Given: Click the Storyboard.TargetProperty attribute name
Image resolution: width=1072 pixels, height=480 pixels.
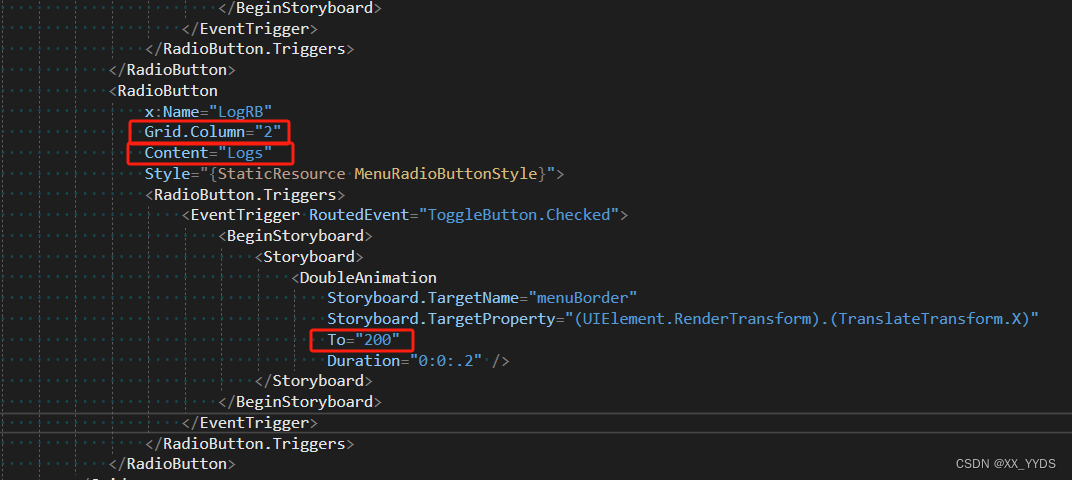Looking at the screenshot, I should click(x=441, y=319).
